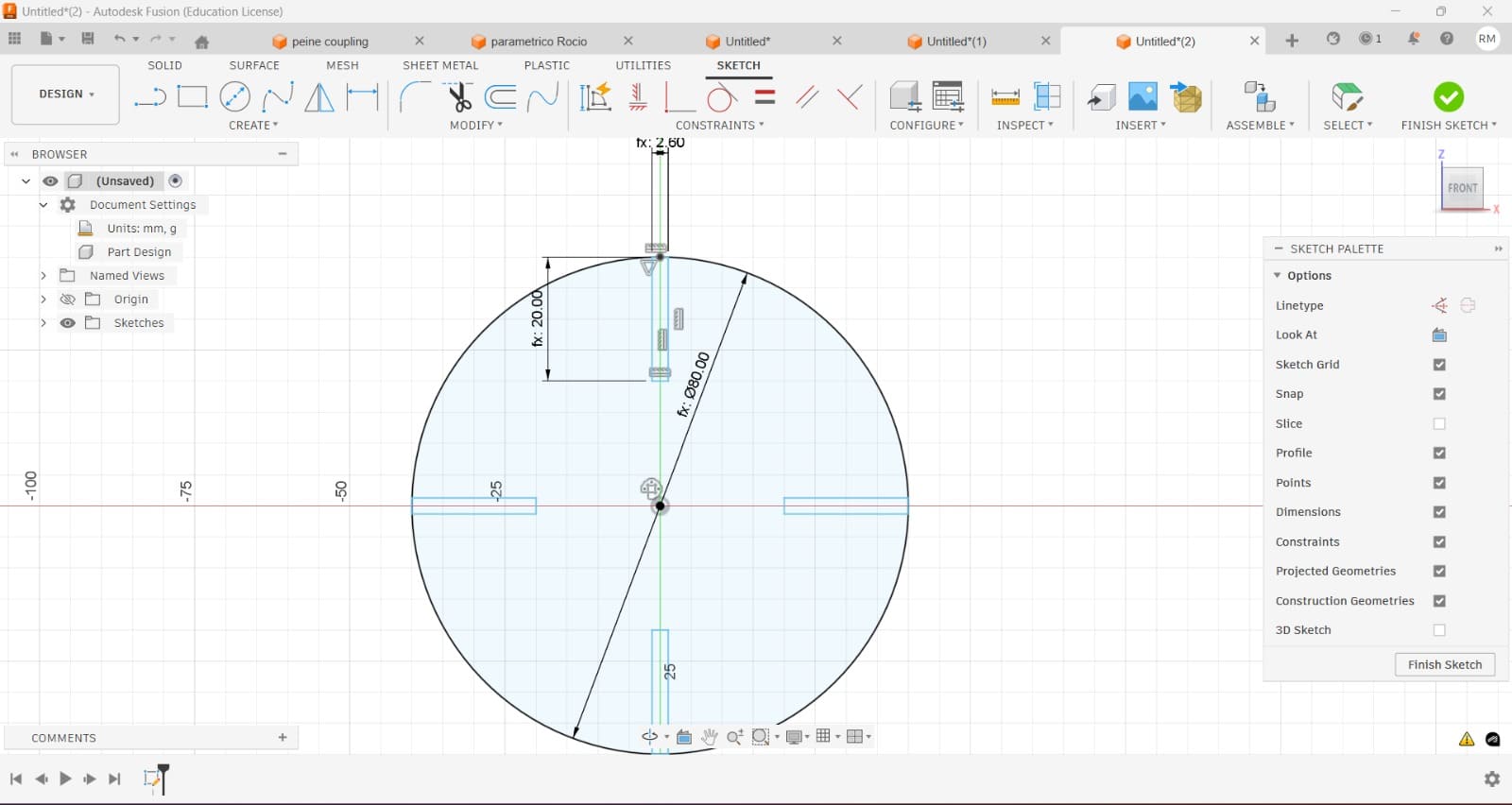Click the timeline Play button
Image resolution: width=1512 pixels, height=805 pixels.
point(65,779)
